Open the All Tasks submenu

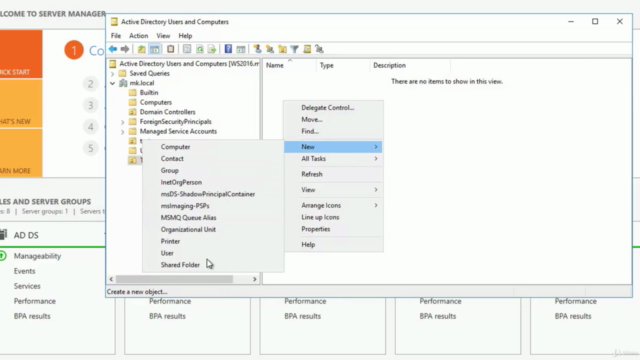point(333,159)
